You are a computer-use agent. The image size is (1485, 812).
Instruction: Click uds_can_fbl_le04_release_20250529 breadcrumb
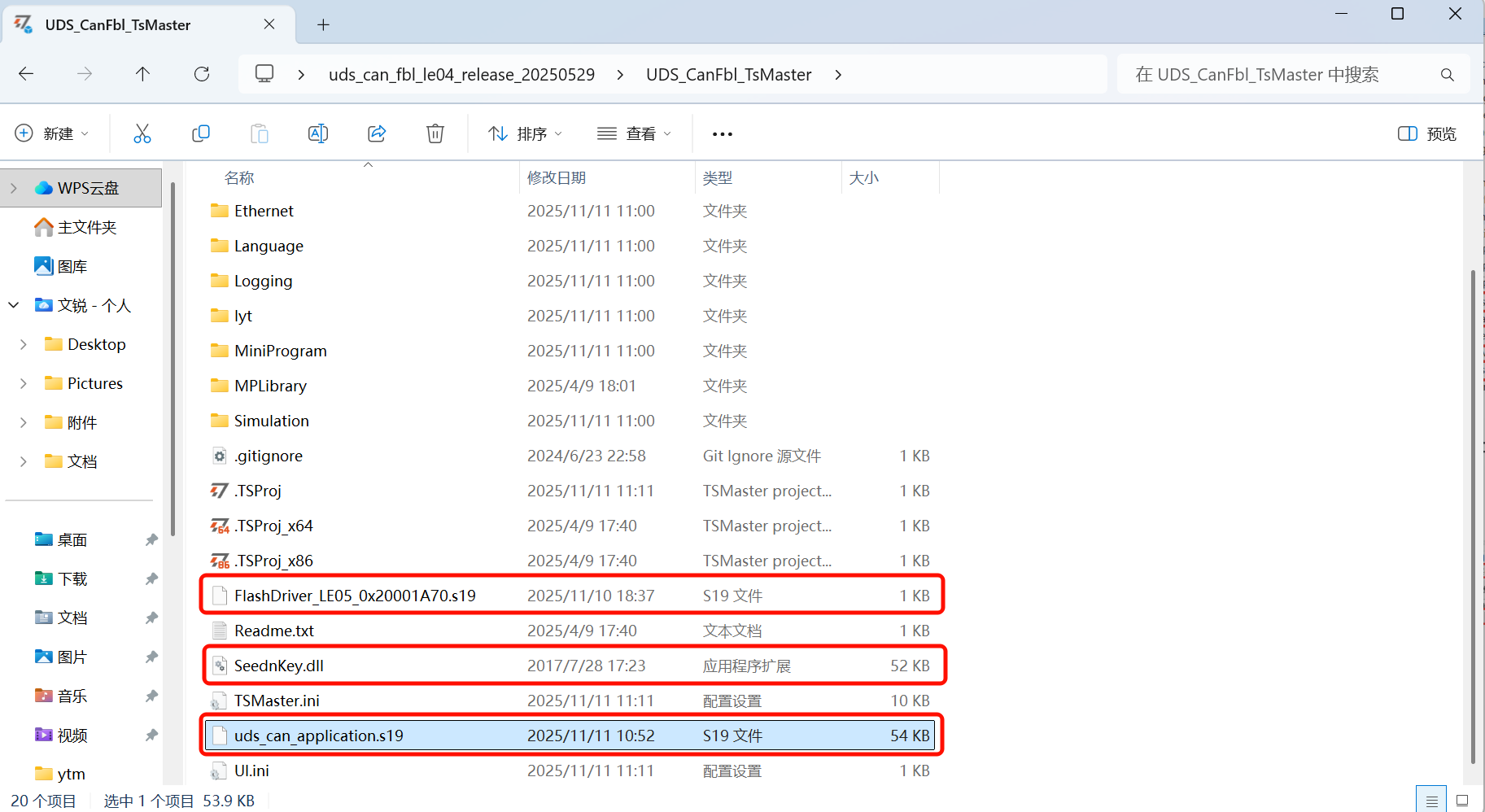[461, 75]
